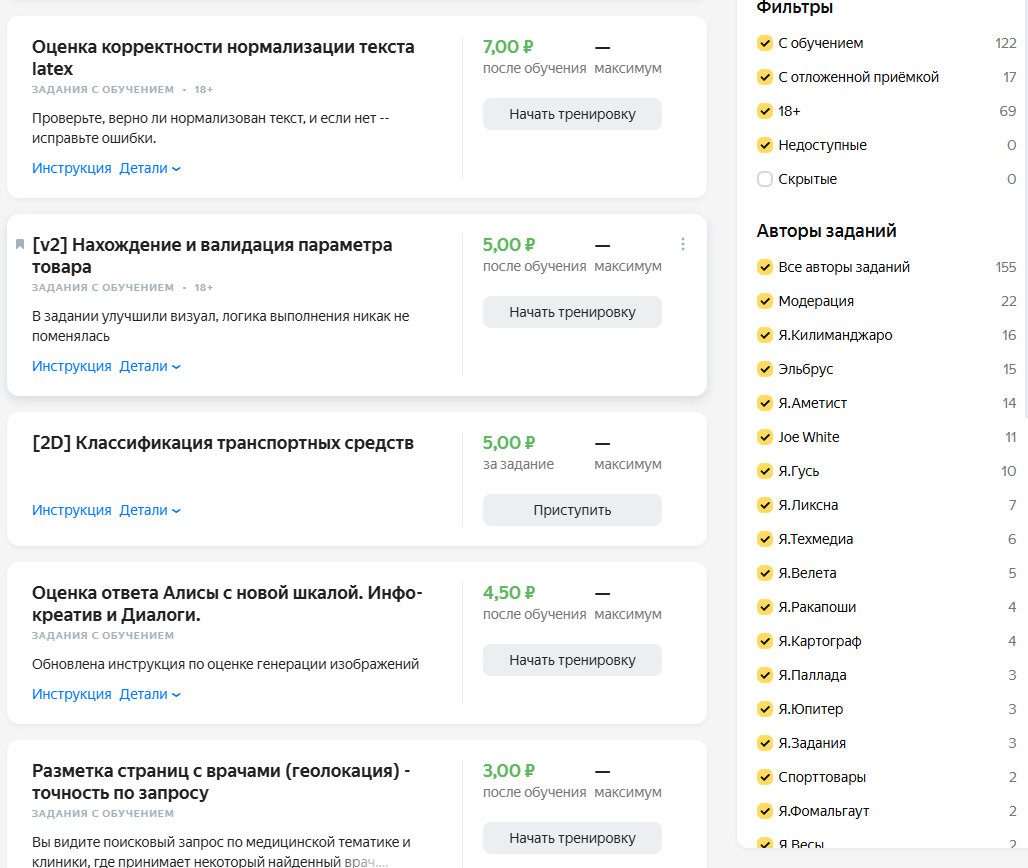This screenshot has height=868, width=1028.
Task: Enable the "Скрытые" filter checkbox
Action: coord(764,178)
